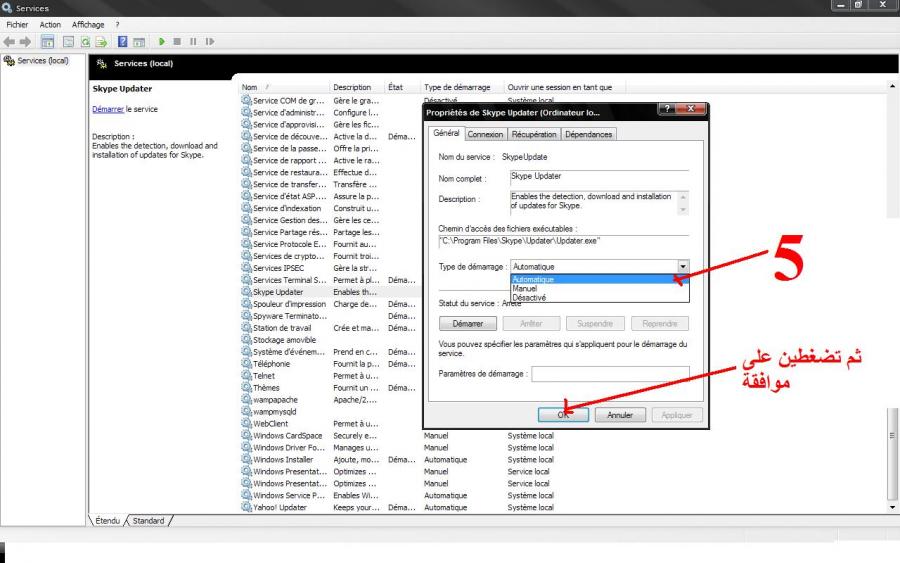900x563 pixels.
Task: Open the Récupération tab
Action: [534, 134]
